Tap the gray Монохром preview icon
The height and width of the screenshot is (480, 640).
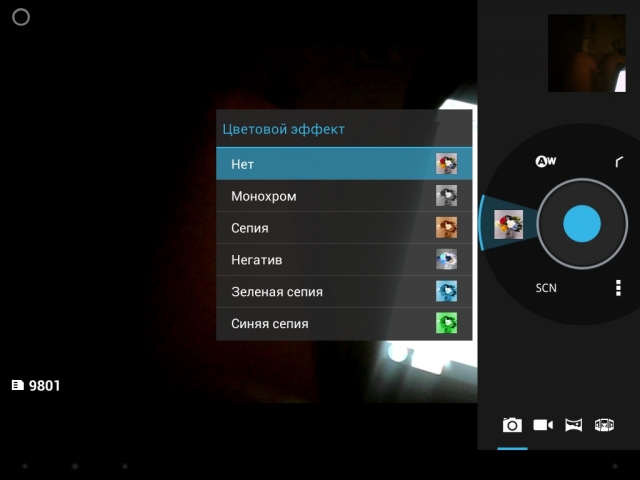pyautogui.click(x=446, y=196)
